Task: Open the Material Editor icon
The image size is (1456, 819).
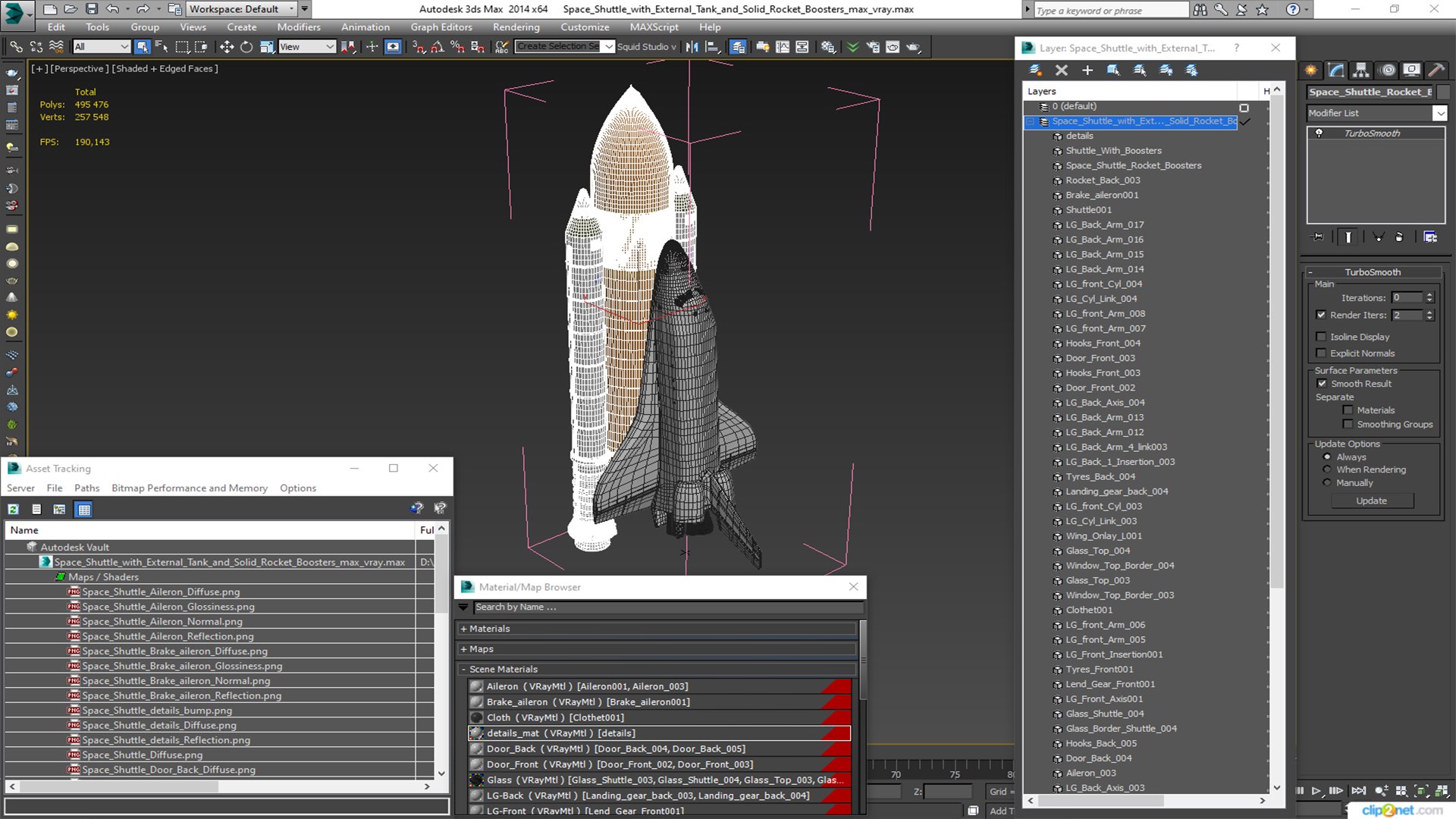Action: tap(828, 47)
